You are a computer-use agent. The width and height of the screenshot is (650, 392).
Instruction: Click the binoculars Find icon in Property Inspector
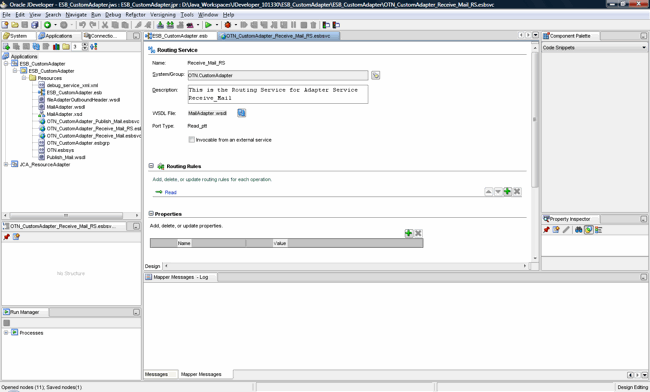pyautogui.click(x=578, y=230)
